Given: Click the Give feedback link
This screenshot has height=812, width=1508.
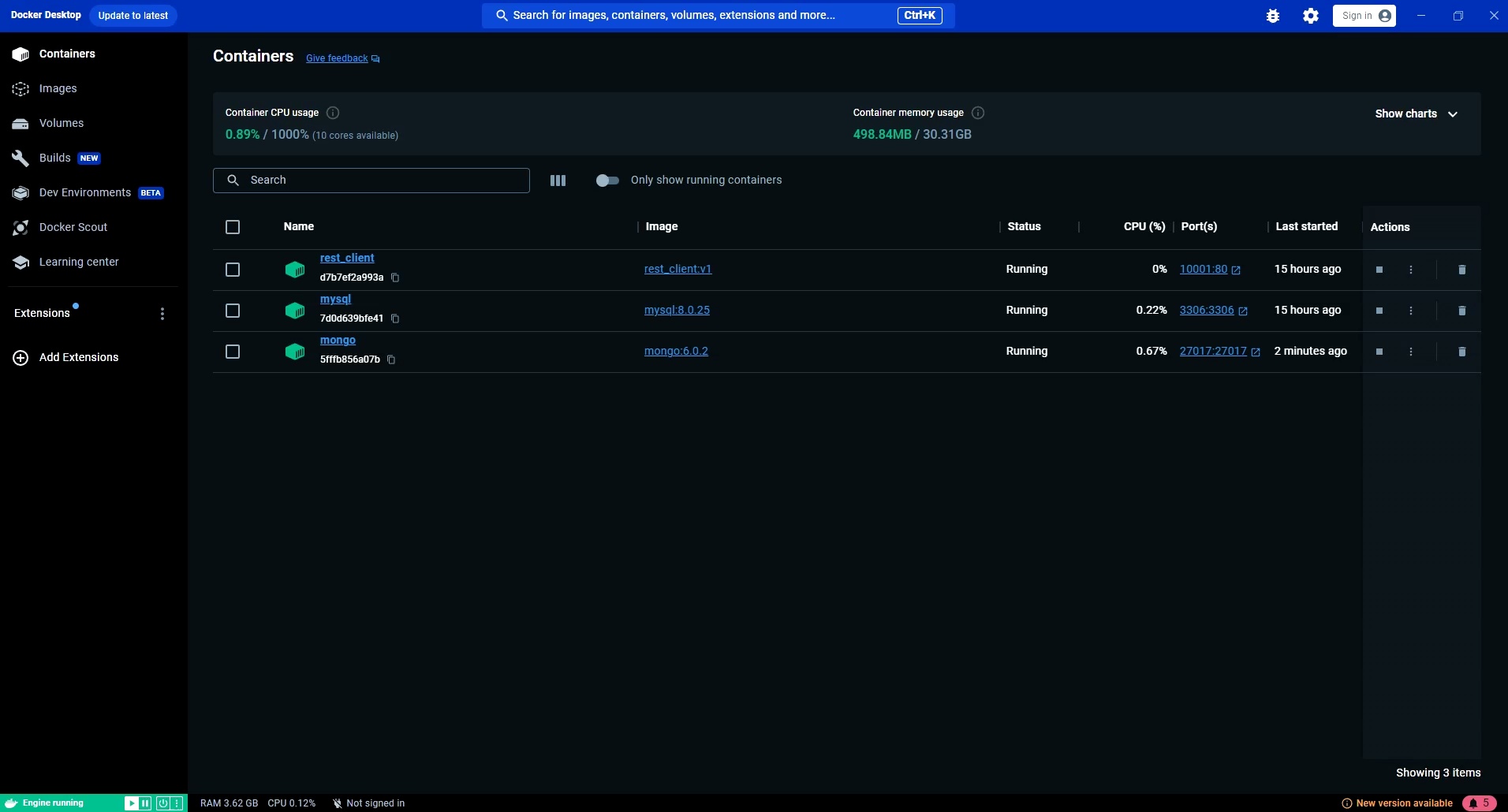Looking at the screenshot, I should tap(337, 58).
